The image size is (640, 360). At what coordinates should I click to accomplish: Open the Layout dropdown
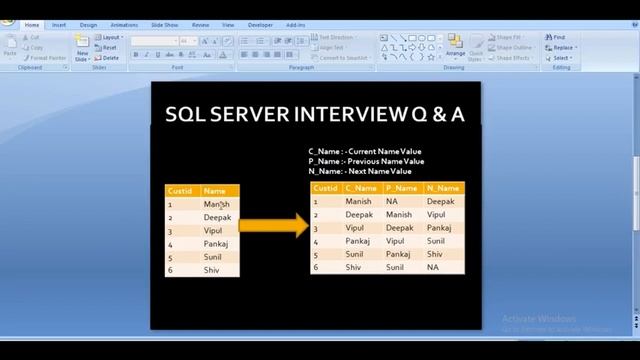click(x=109, y=37)
